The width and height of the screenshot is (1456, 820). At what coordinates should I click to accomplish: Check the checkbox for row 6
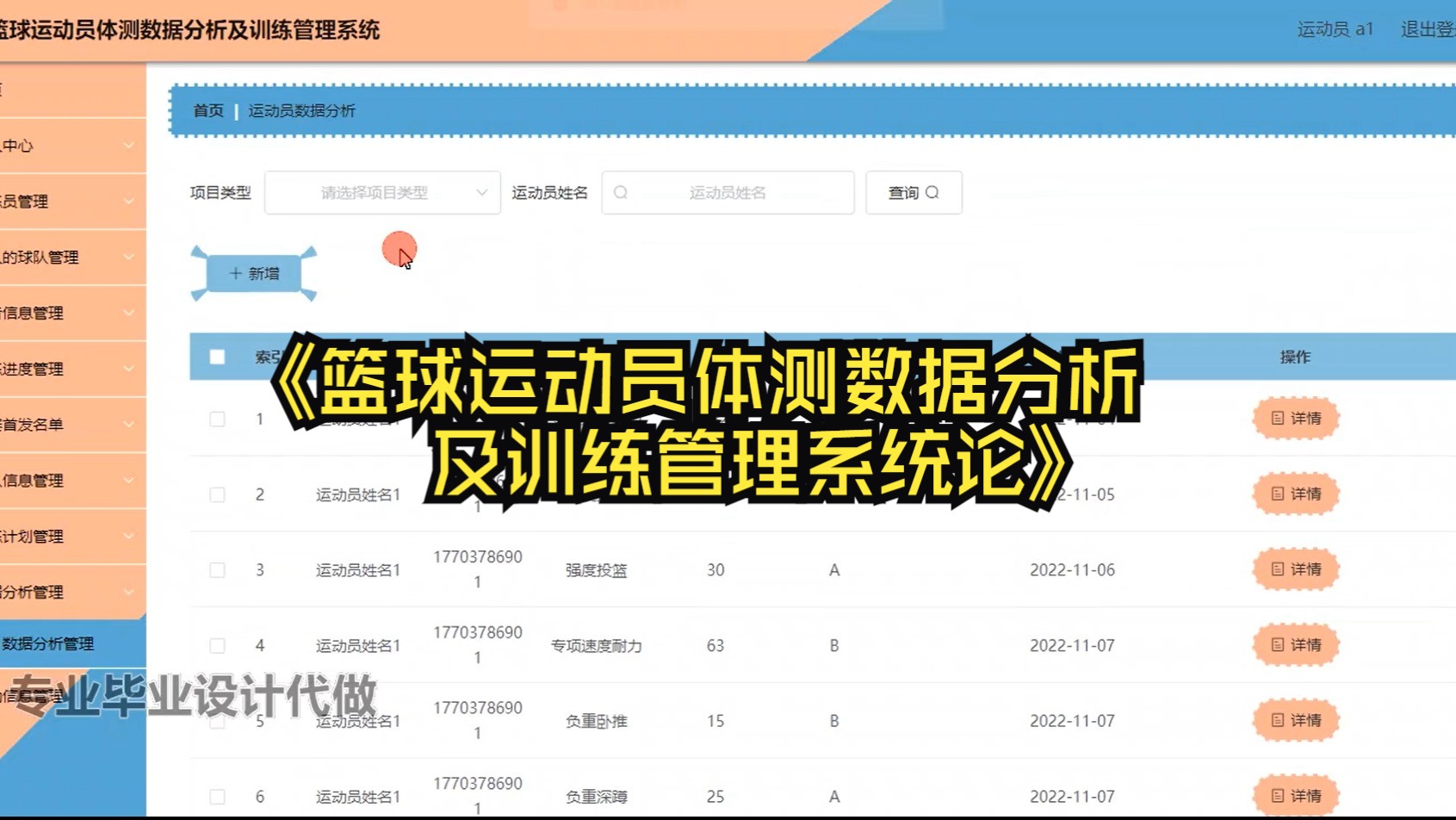coord(217,797)
